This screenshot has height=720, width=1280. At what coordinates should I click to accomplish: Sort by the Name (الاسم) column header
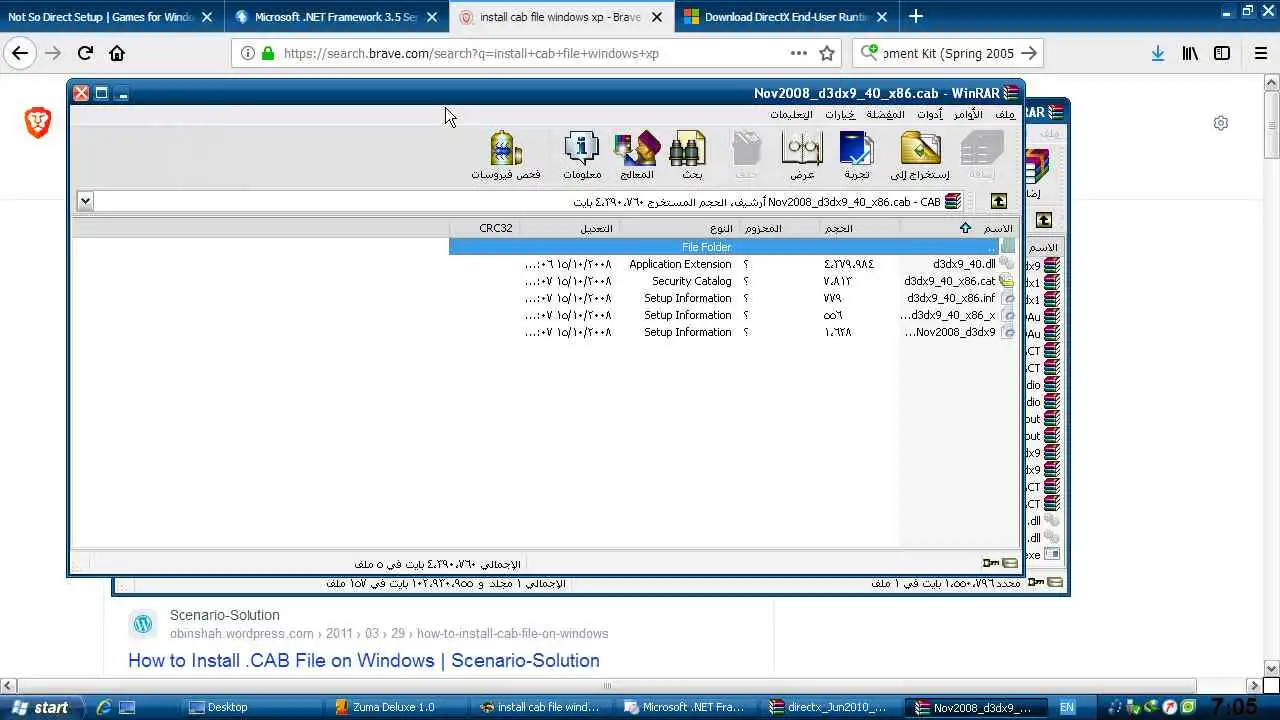coord(959,228)
